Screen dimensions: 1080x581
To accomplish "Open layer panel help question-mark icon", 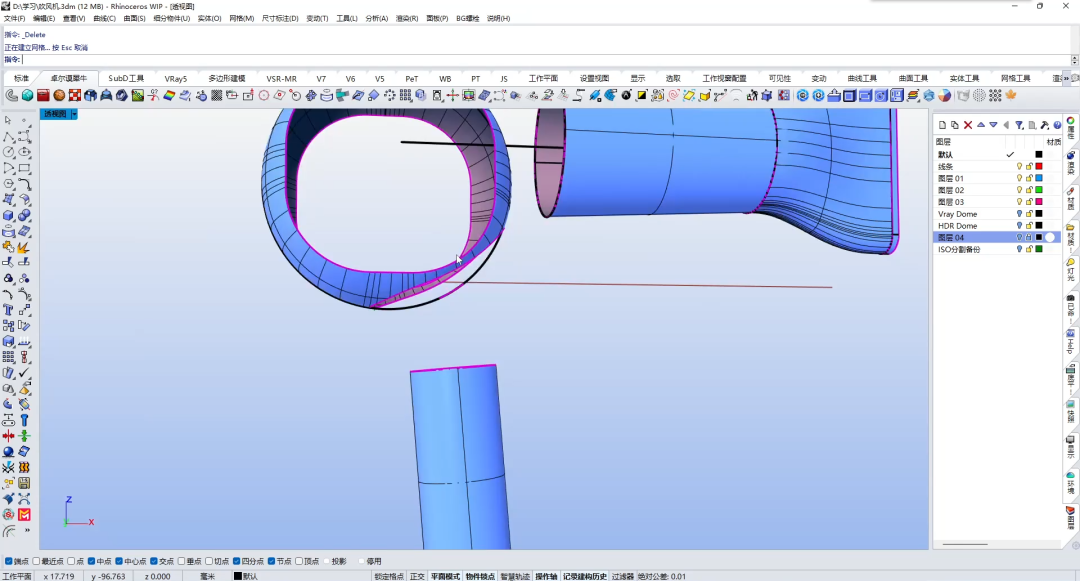I will [x=1057, y=125].
